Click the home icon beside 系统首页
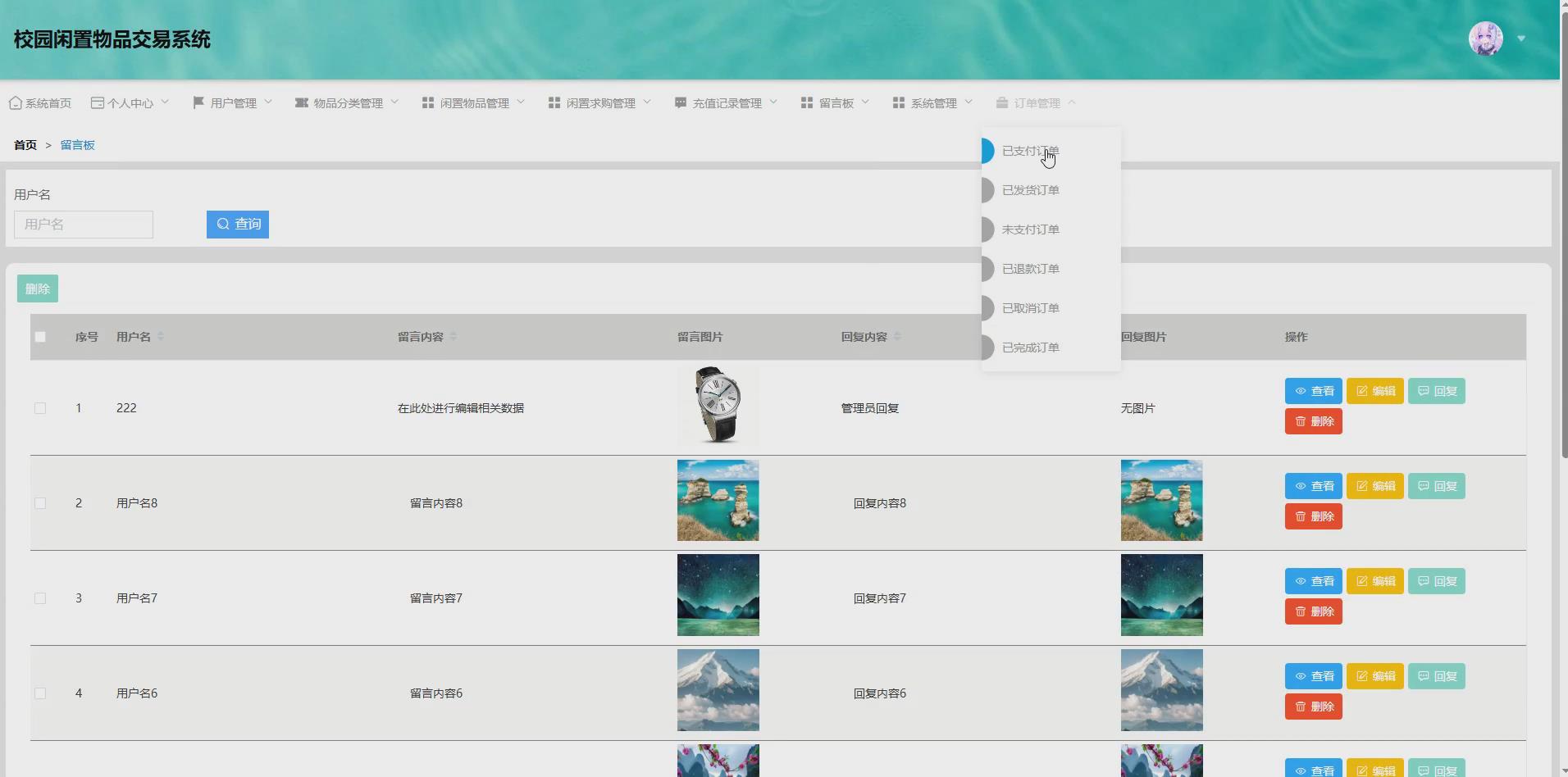1568x777 pixels. [16, 103]
